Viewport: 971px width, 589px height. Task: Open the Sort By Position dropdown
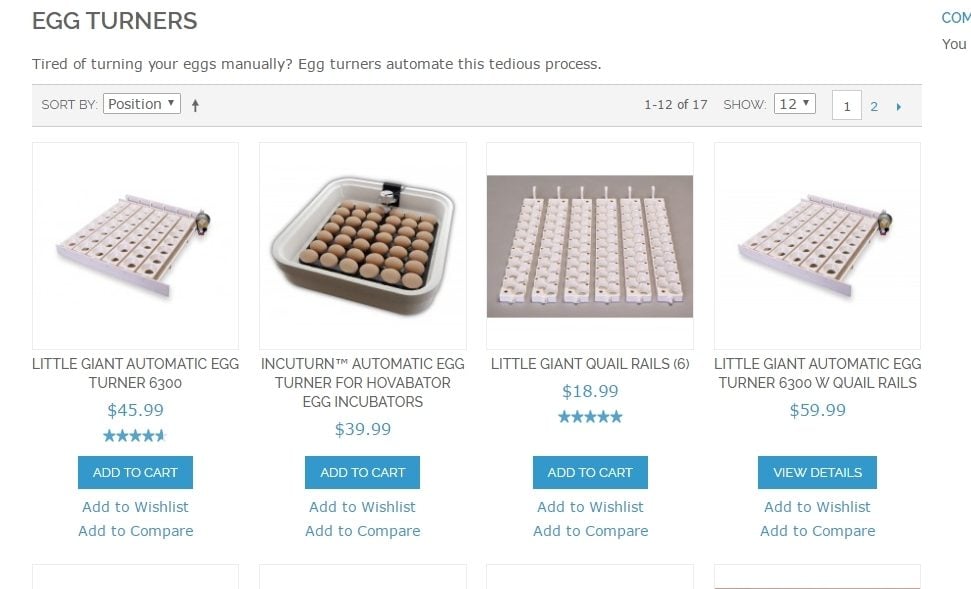pyautogui.click(x=142, y=104)
